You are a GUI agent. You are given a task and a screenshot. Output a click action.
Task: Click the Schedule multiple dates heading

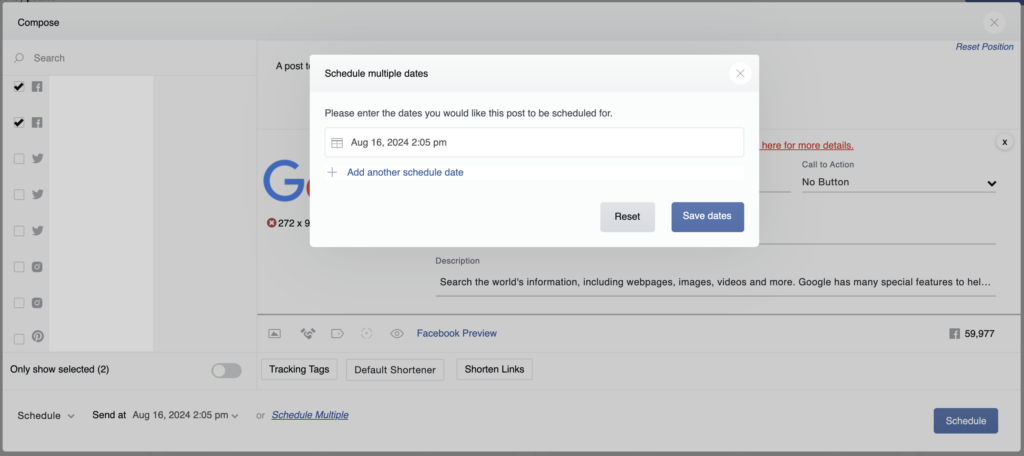[376, 73]
